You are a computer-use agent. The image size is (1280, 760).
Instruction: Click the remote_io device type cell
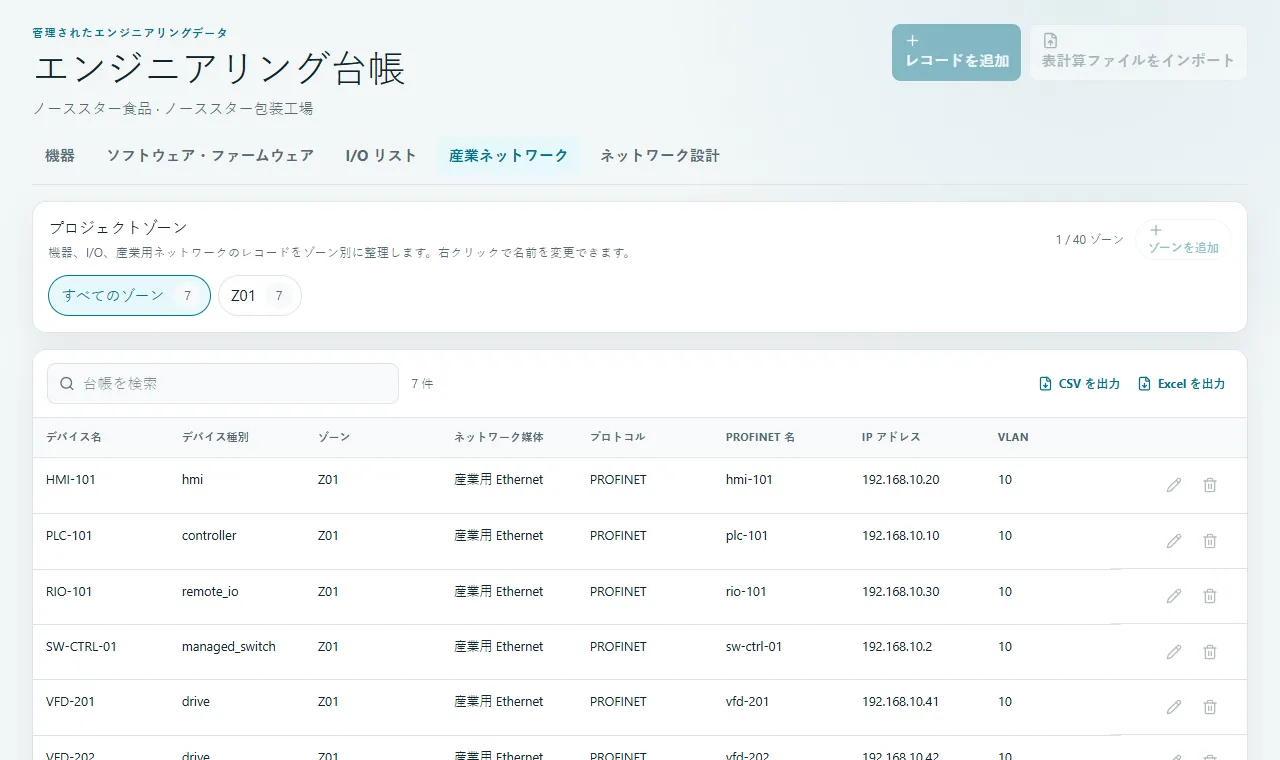click(210, 592)
